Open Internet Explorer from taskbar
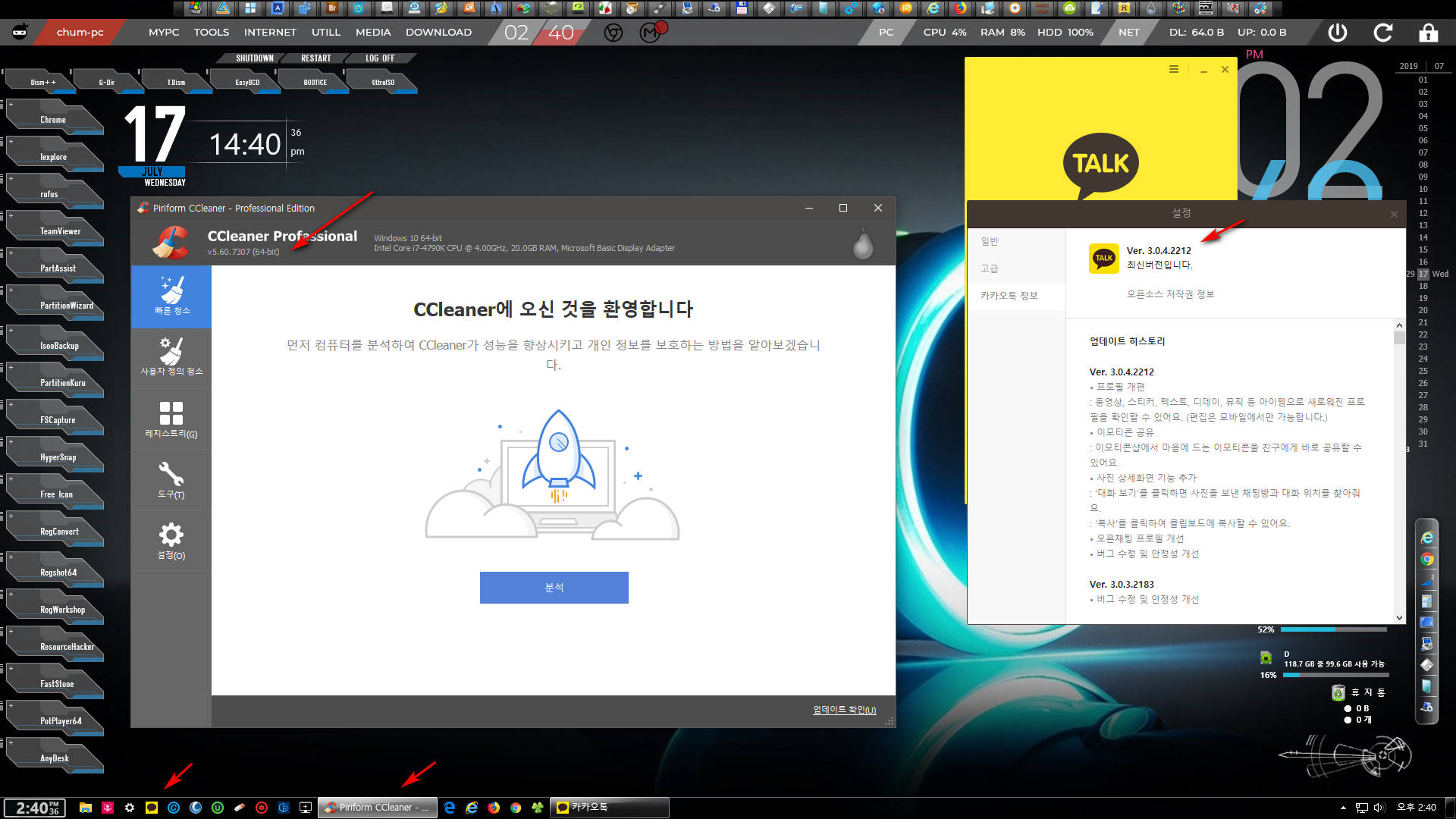This screenshot has height=819, width=1456. coord(472,808)
